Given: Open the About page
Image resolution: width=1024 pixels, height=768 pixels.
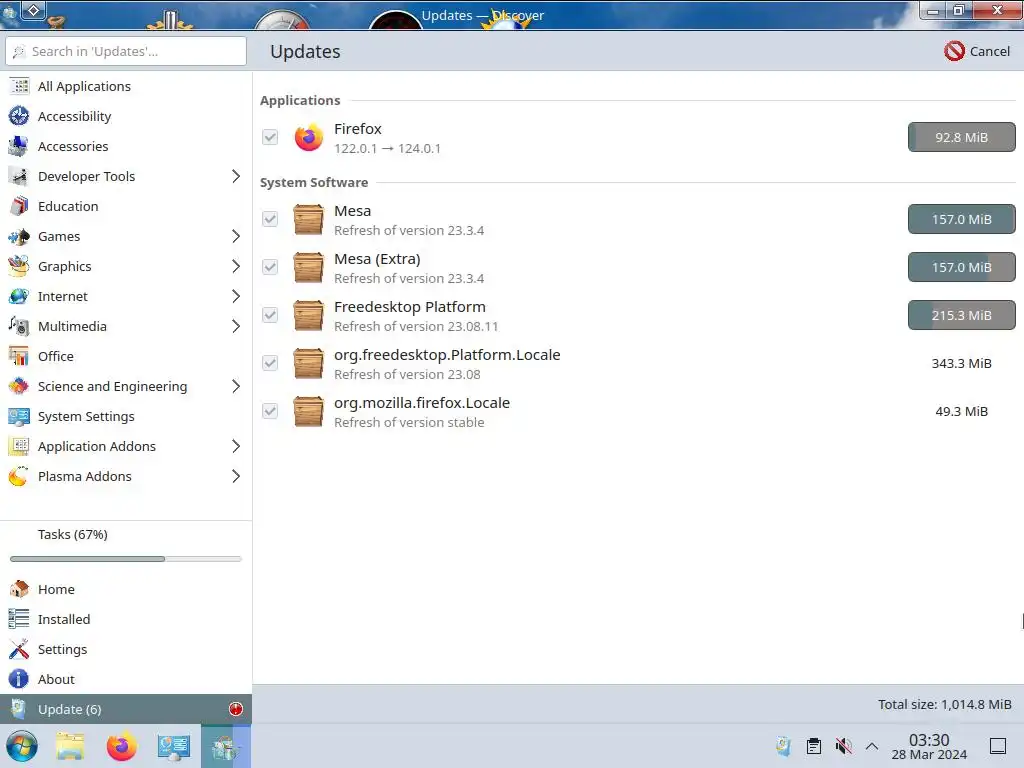Looking at the screenshot, I should tap(126, 679).
